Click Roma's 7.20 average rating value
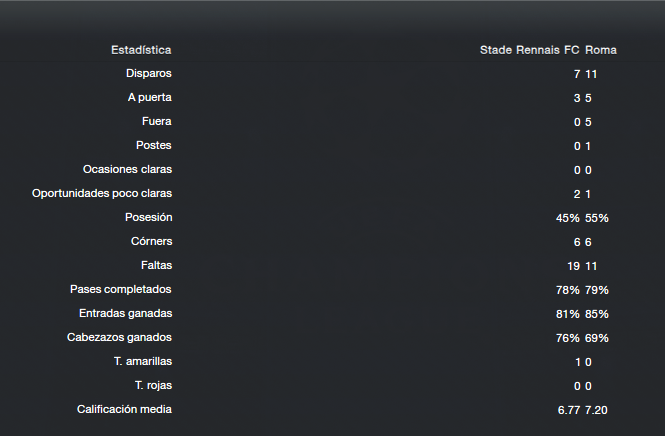665x436 pixels. coord(596,410)
